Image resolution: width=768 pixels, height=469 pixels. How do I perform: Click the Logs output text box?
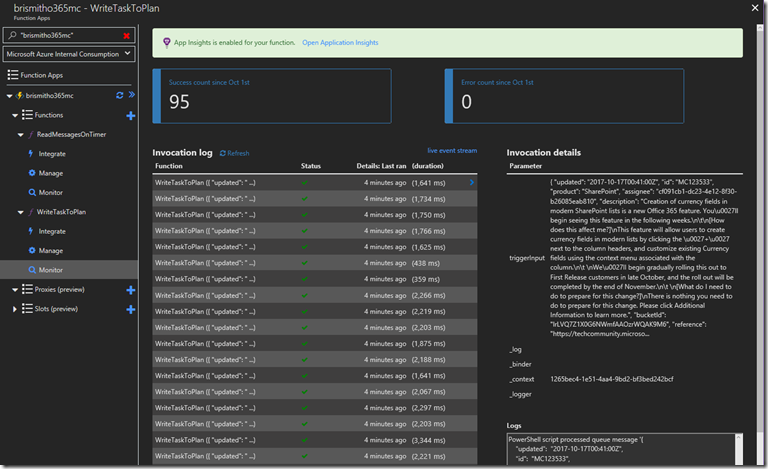(x=620, y=449)
